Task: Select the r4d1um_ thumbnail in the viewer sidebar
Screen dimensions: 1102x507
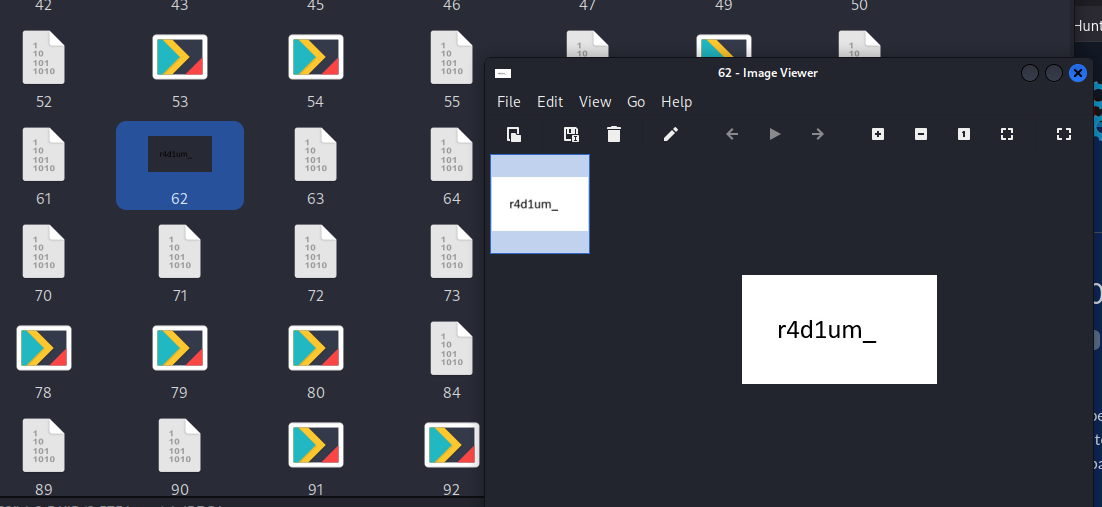Action: [540, 204]
